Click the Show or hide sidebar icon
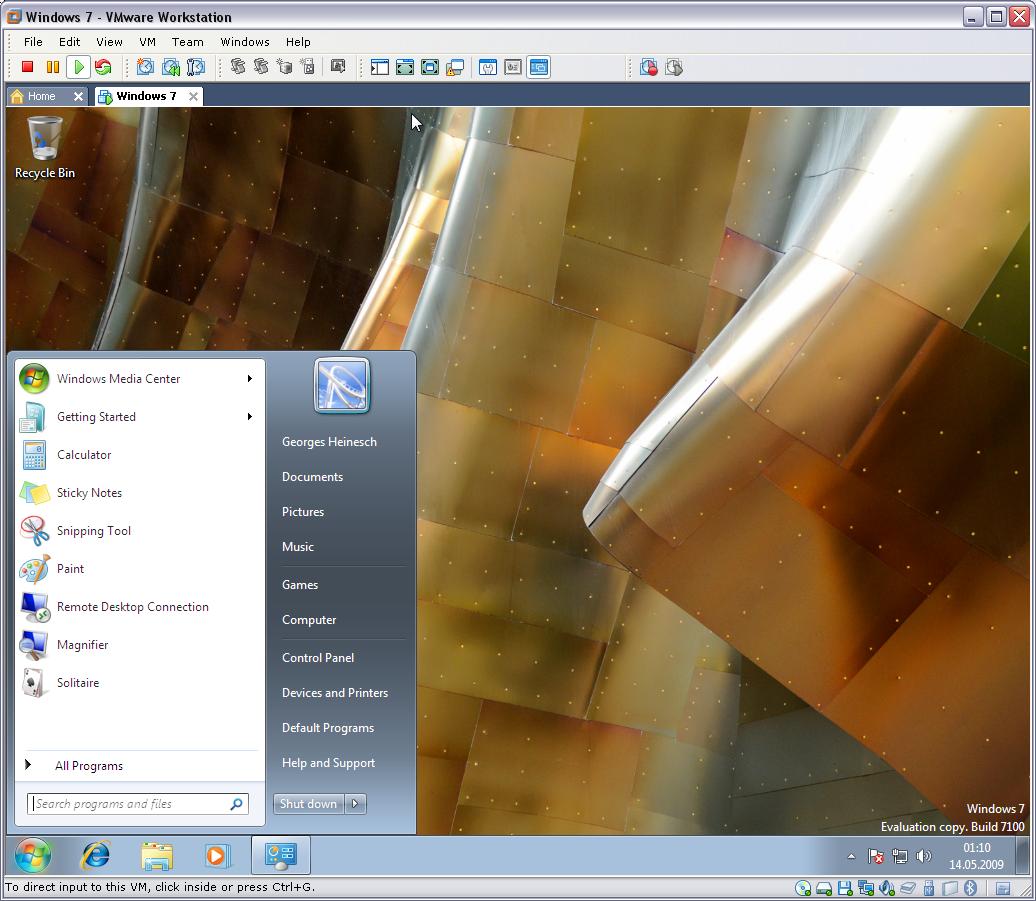Image resolution: width=1036 pixels, height=901 pixels. [380, 67]
